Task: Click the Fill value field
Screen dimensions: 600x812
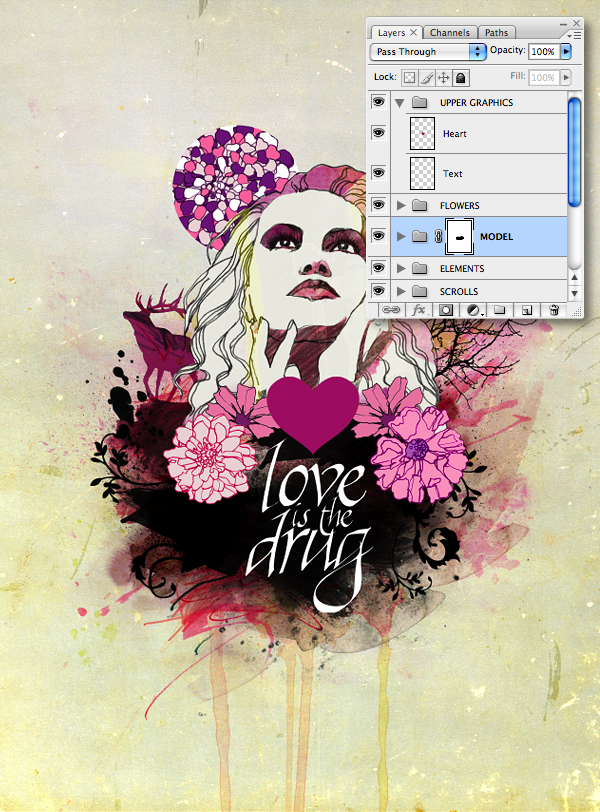Action: pos(544,77)
